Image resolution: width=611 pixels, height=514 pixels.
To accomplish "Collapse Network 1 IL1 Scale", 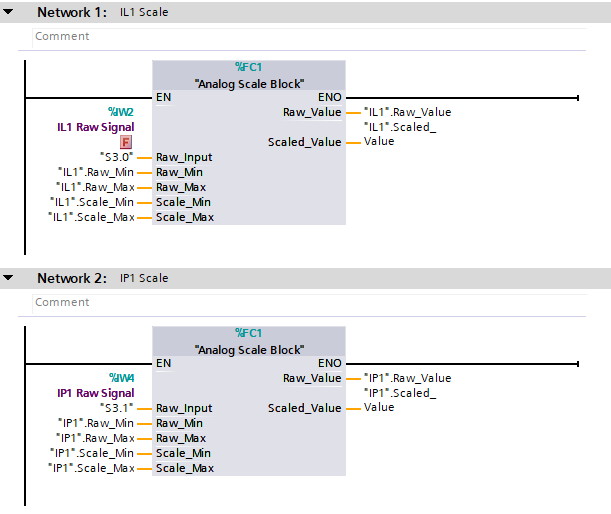I will [x=8, y=13].
